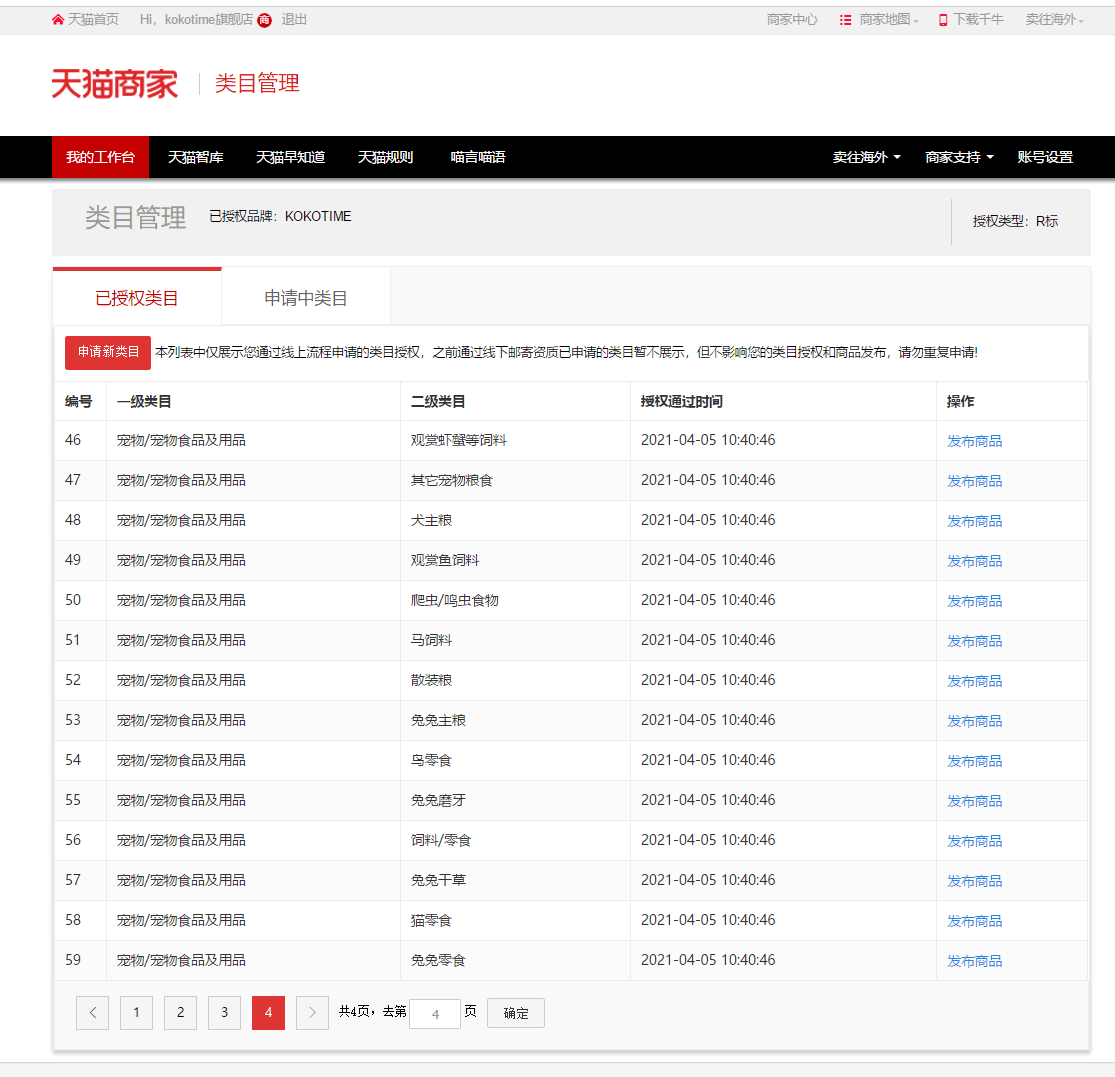1115x1077 pixels.
Task: Click 发布商品 for 其它宠物粮食
Action: [974, 481]
